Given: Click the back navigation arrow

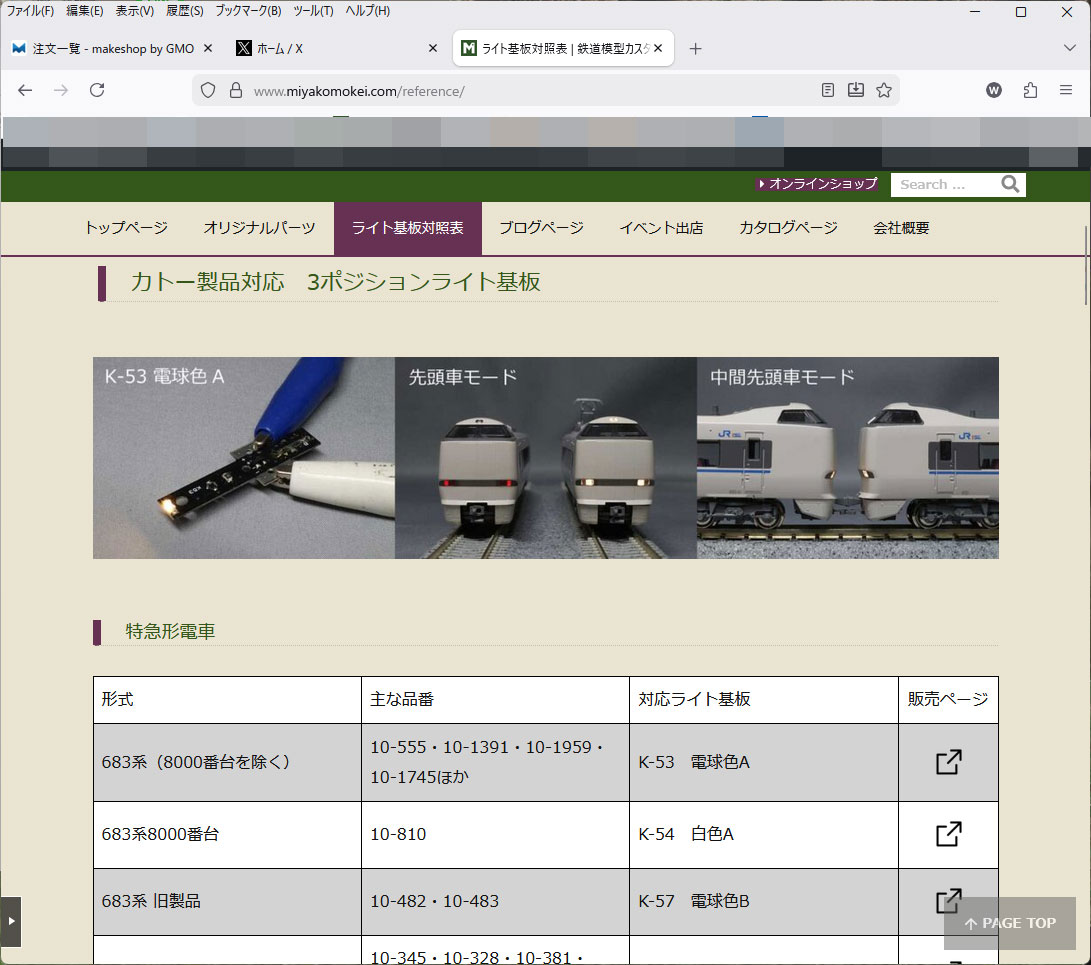Looking at the screenshot, I should tap(25, 90).
